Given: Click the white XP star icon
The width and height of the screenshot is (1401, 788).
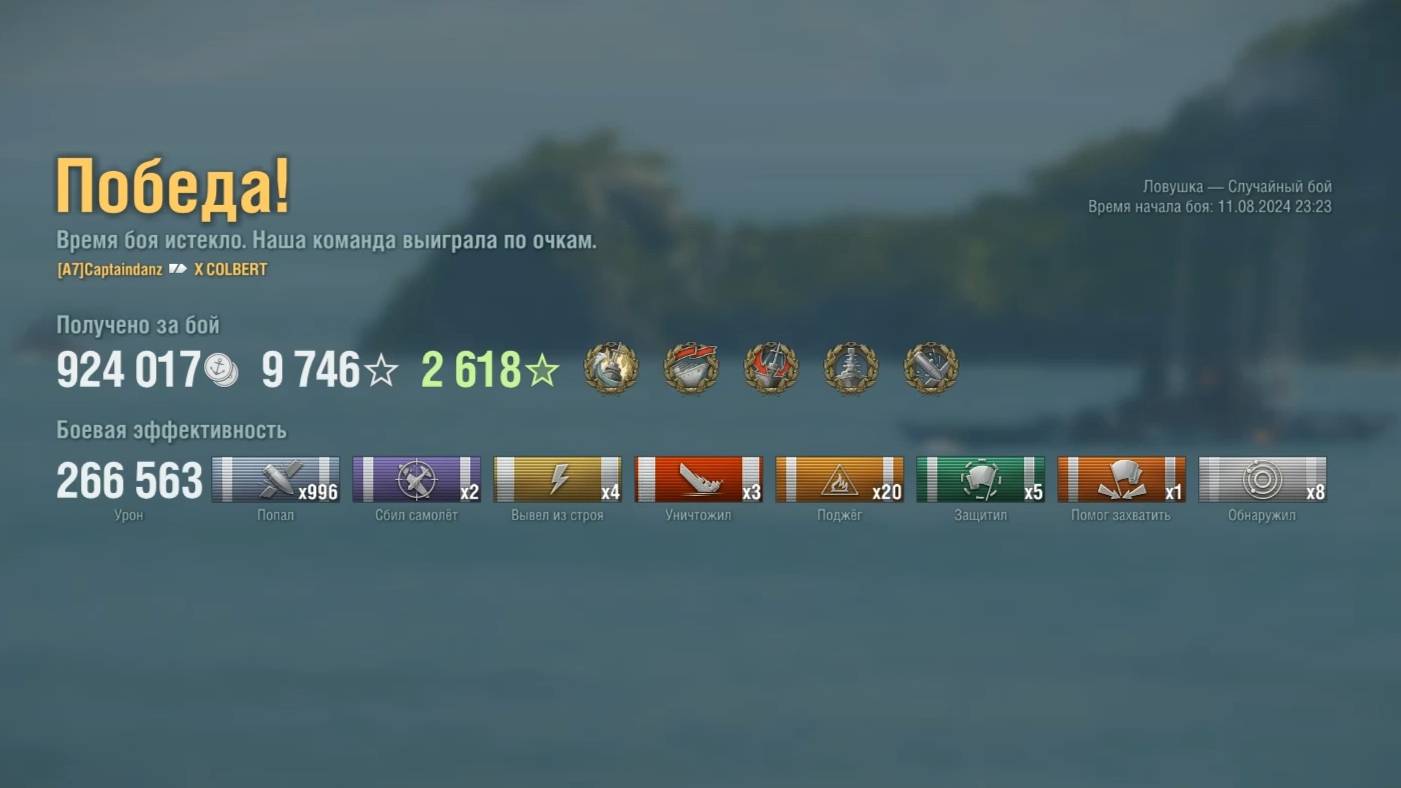Looking at the screenshot, I should pos(381,371).
